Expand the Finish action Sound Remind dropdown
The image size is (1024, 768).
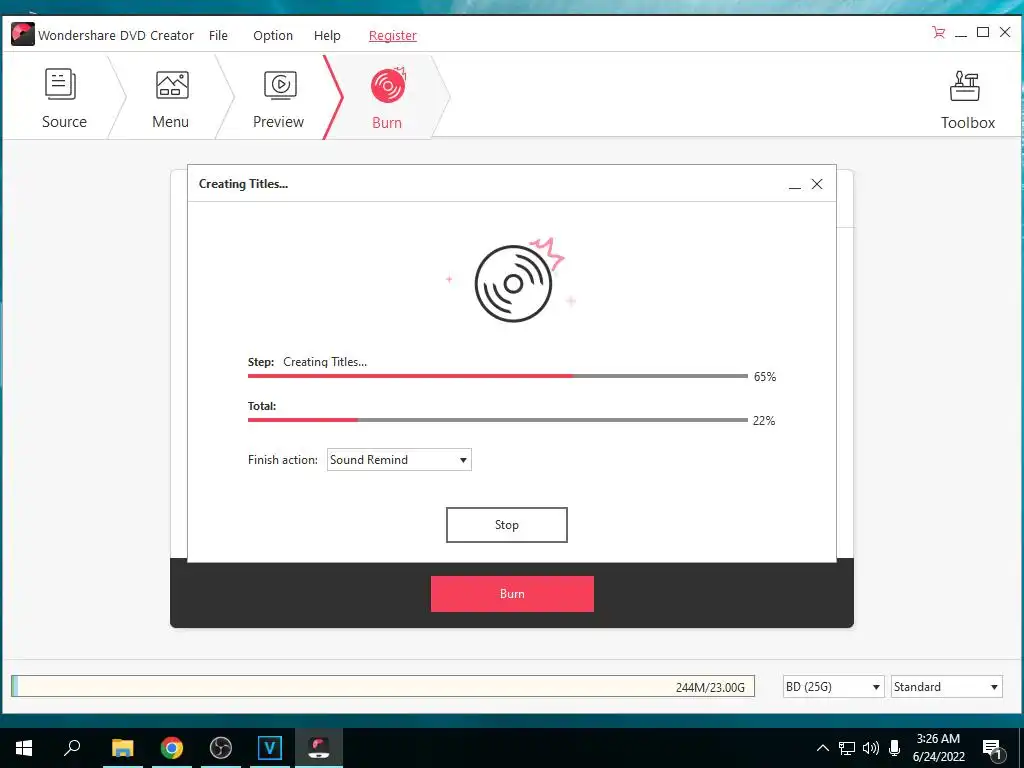pos(399,460)
